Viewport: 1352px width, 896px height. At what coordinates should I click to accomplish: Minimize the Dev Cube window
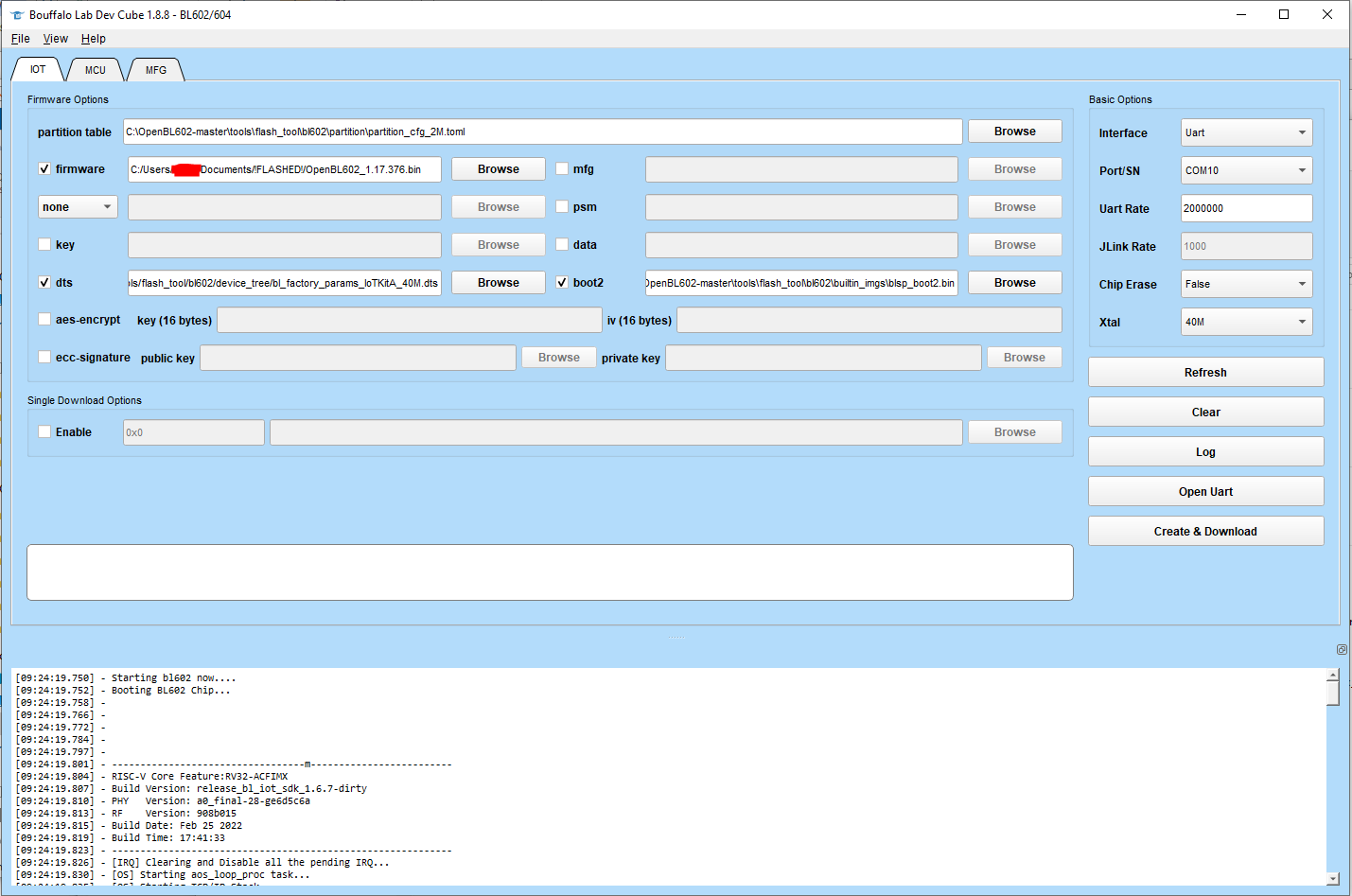(1241, 14)
